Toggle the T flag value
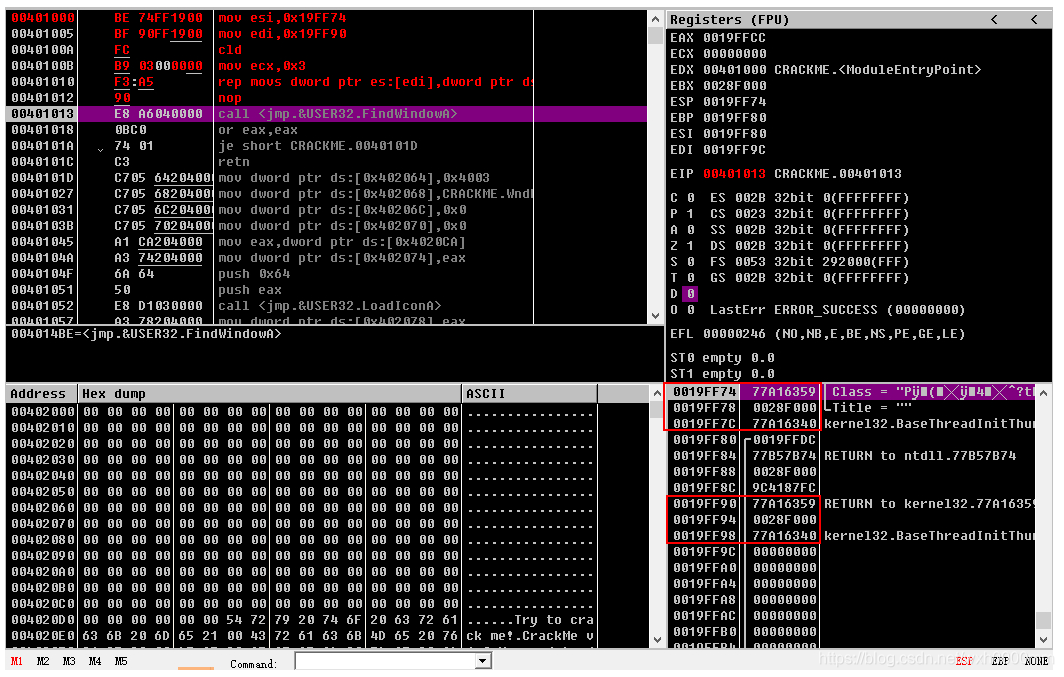The width and height of the screenshot is (1064, 677). coord(690,278)
